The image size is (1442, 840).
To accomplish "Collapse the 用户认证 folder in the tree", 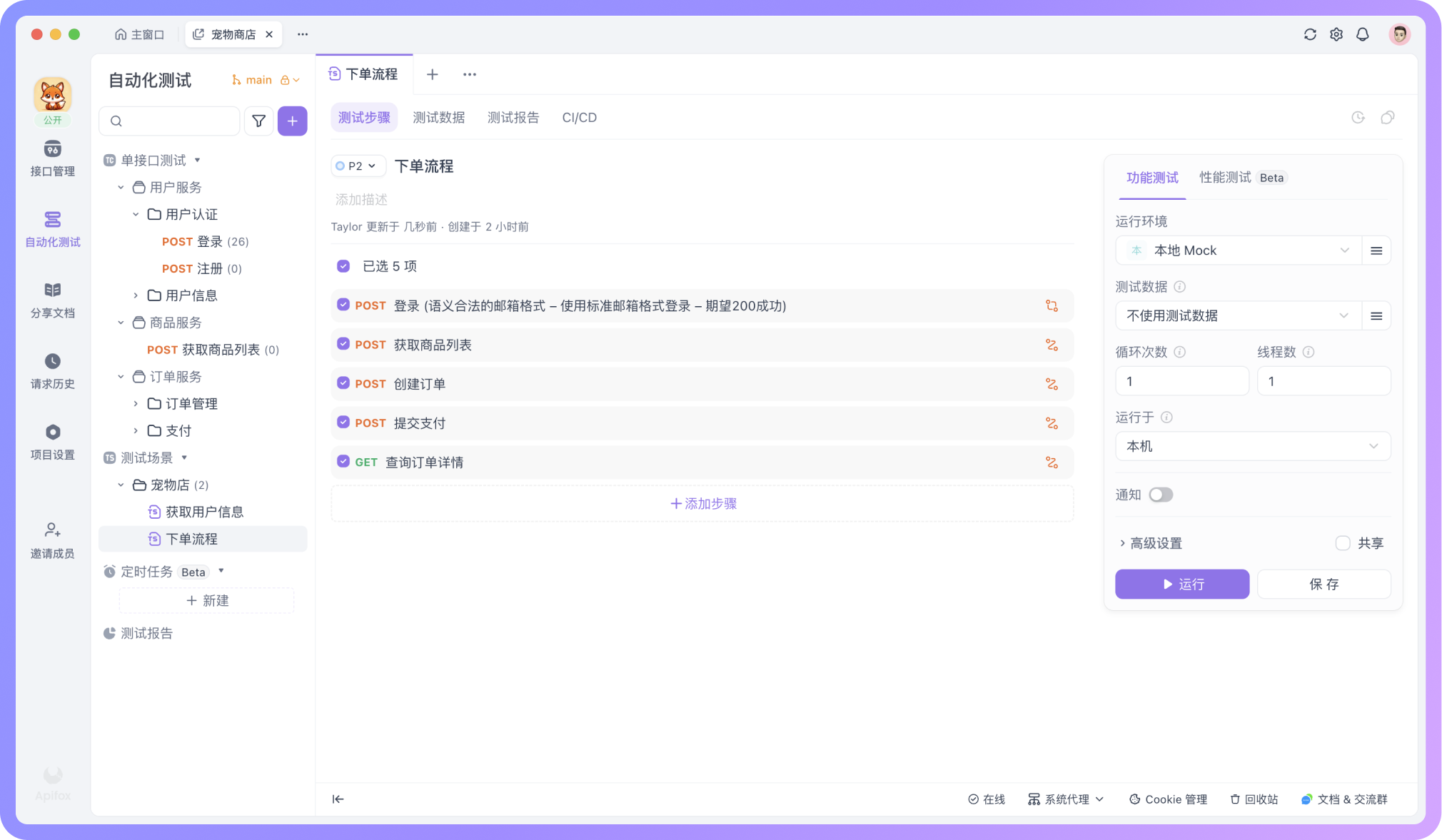I will coord(136,214).
